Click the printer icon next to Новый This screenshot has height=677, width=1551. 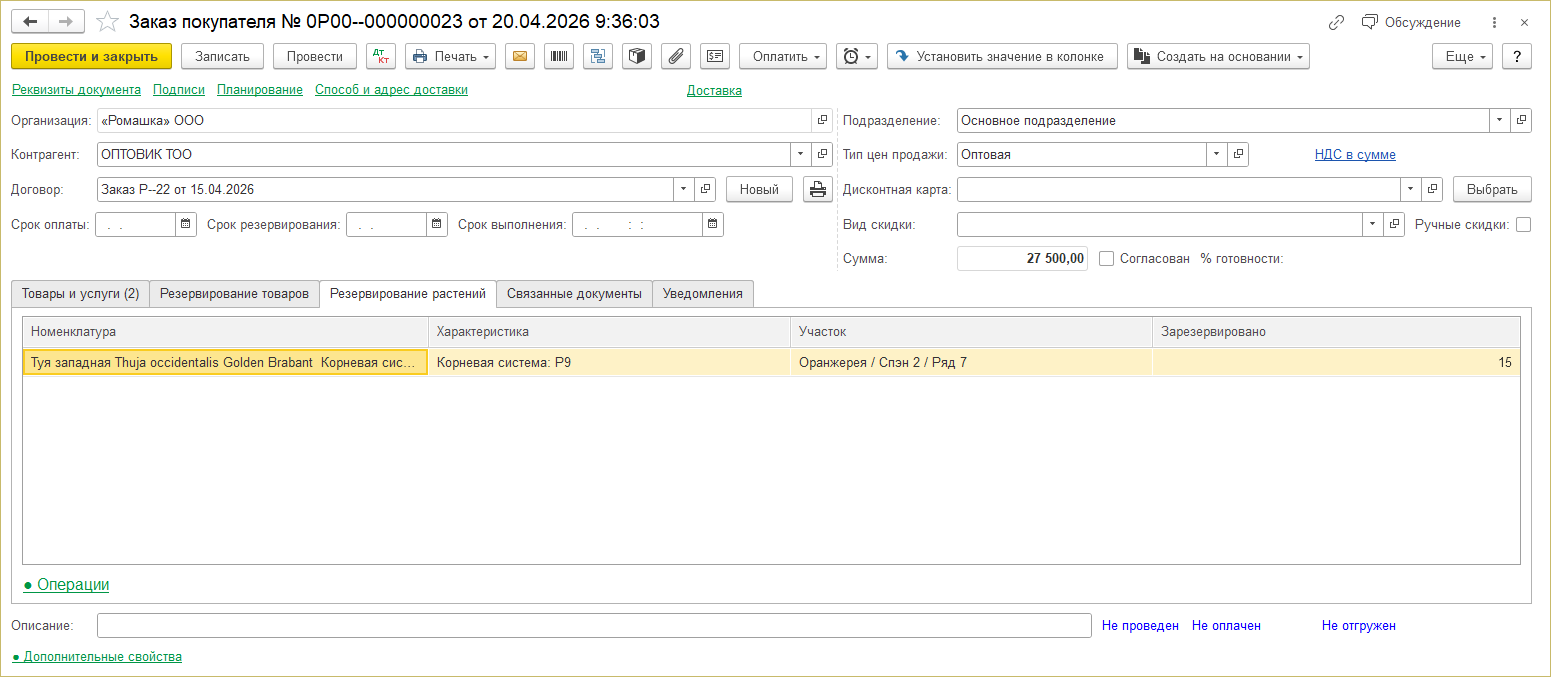[x=817, y=190]
